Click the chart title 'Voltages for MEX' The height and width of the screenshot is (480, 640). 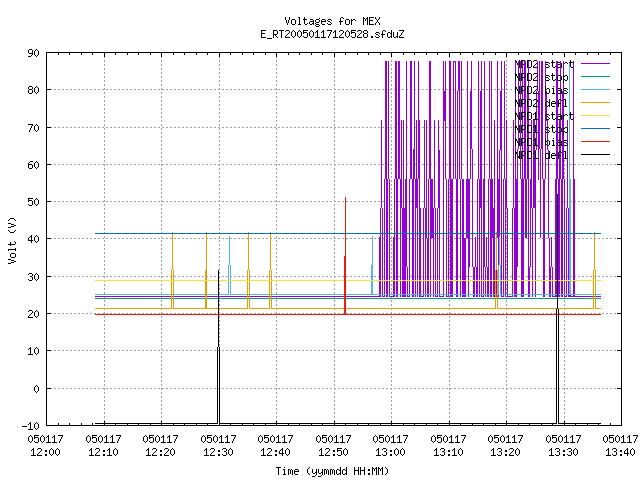click(x=332, y=21)
